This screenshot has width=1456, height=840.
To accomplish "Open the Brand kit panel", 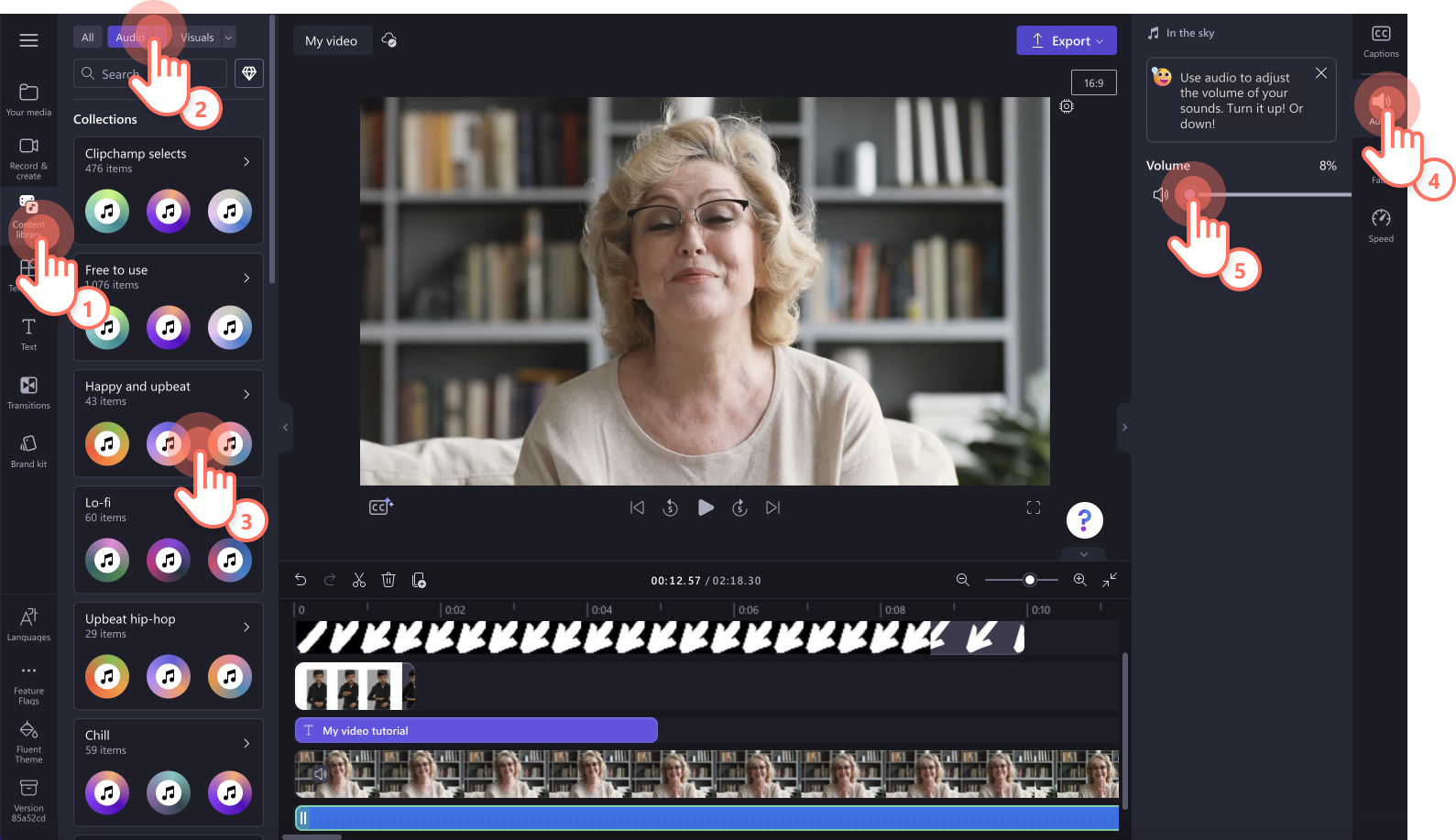I will [x=28, y=451].
